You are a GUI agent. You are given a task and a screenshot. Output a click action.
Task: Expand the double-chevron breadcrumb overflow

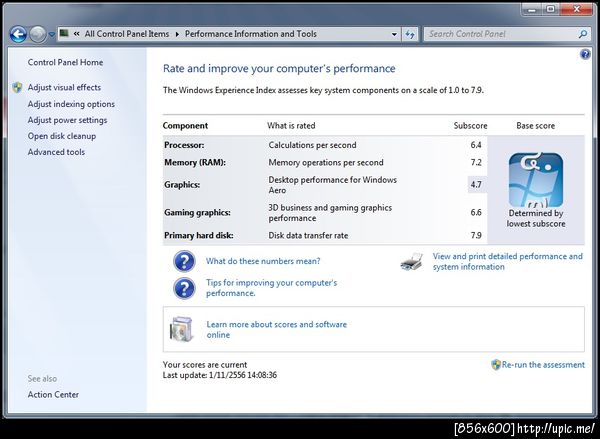click(x=77, y=34)
